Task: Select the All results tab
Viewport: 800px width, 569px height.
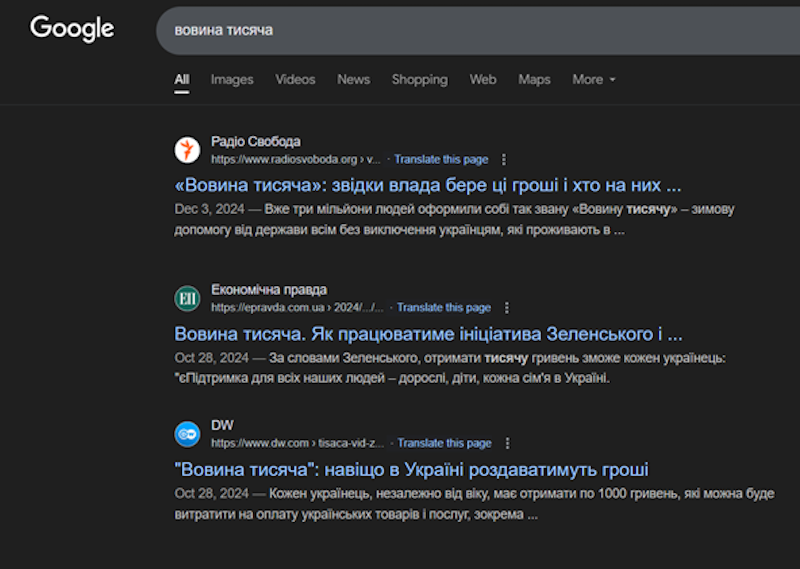Action: pos(182,80)
